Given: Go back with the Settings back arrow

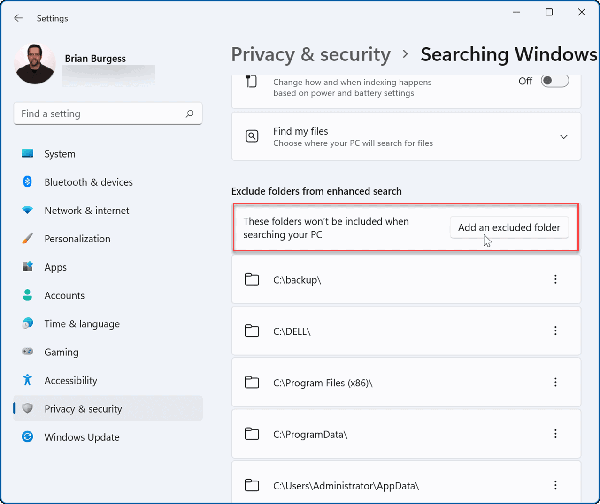Looking at the screenshot, I should [18, 18].
